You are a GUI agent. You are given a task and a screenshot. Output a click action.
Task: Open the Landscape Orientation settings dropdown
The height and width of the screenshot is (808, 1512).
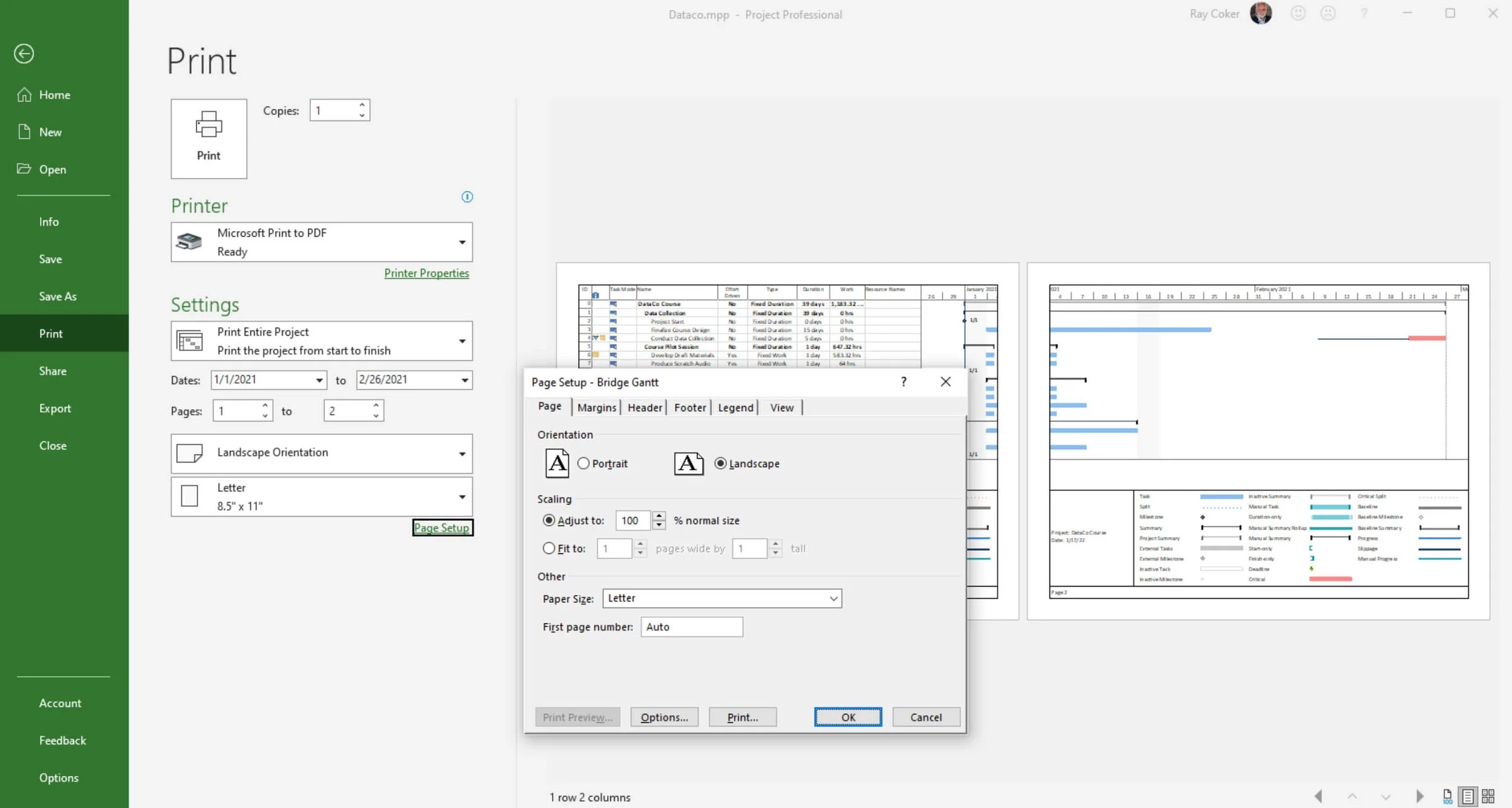tap(462, 454)
